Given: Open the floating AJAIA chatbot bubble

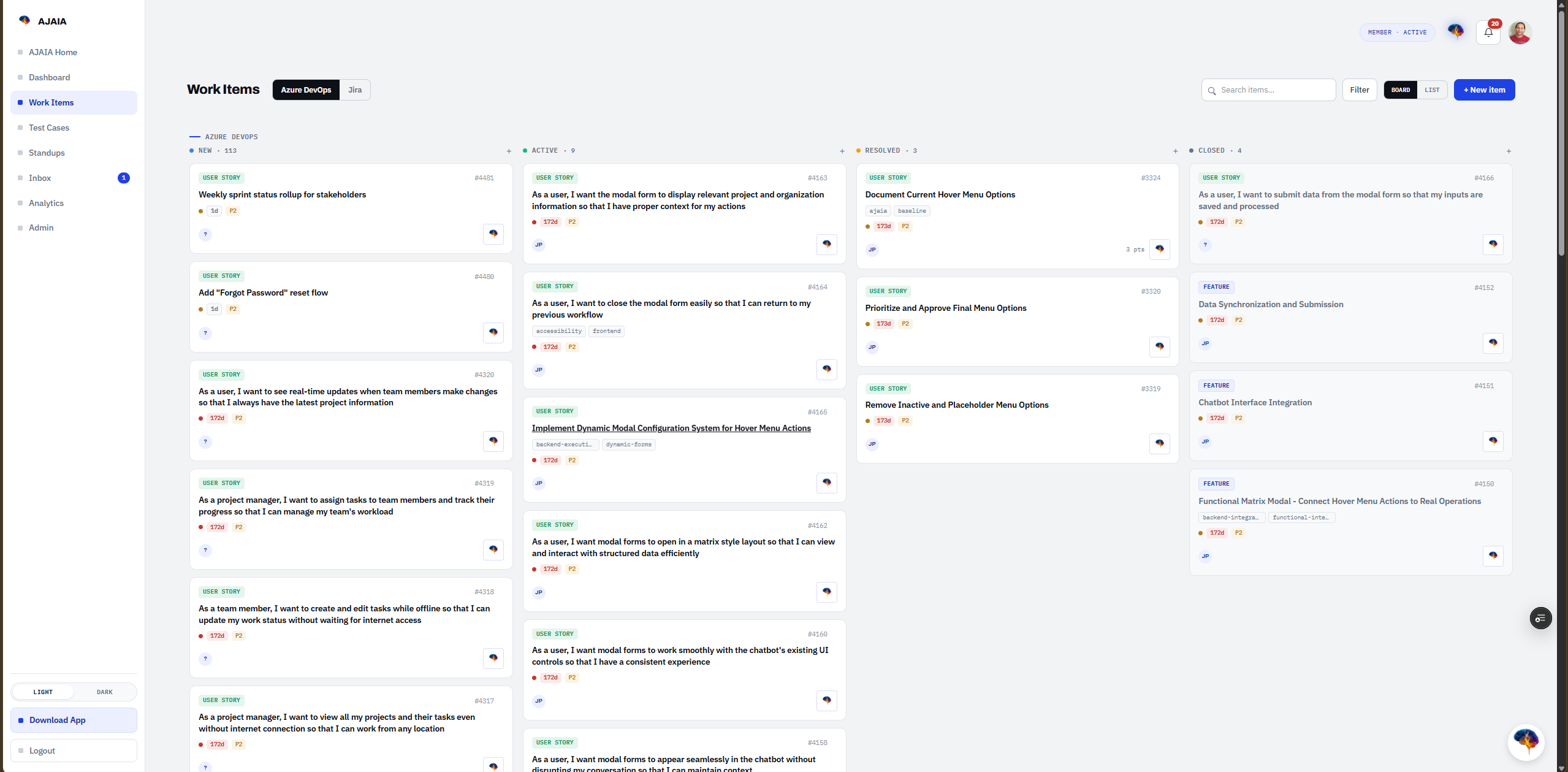Looking at the screenshot, I should click(x=1526, y=742).
